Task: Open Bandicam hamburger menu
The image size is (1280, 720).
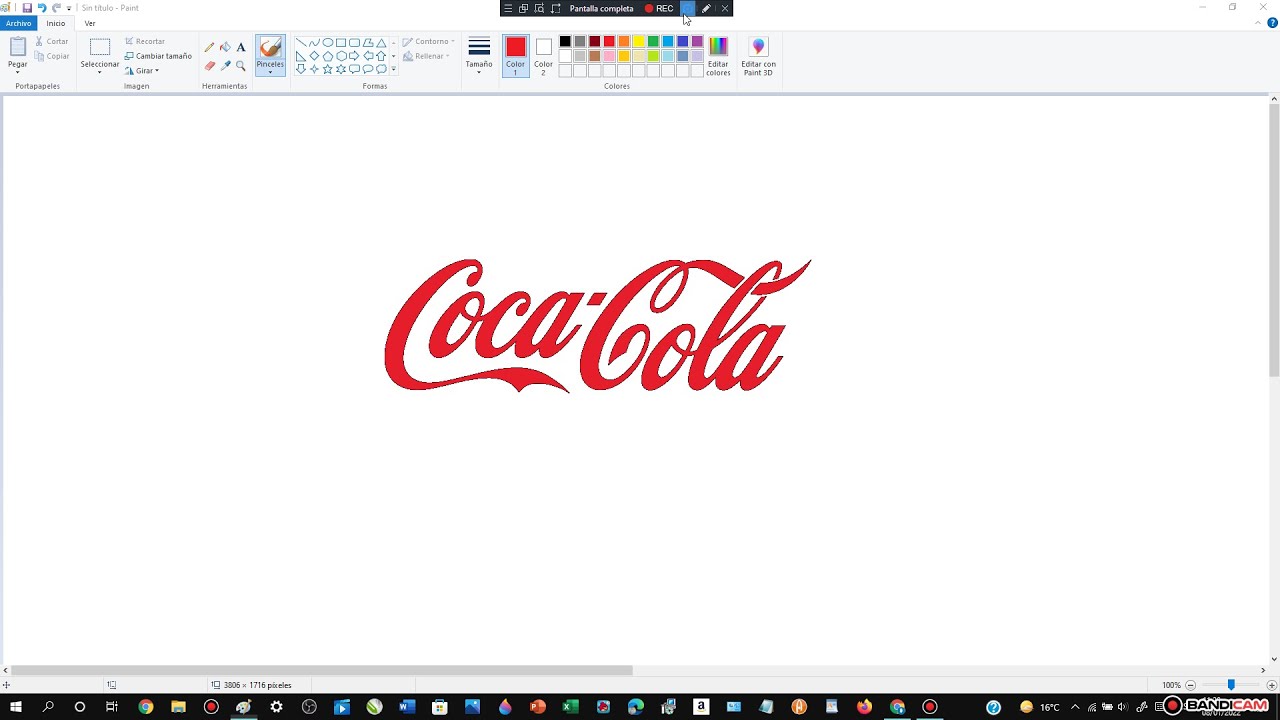Action: point(508,8)
